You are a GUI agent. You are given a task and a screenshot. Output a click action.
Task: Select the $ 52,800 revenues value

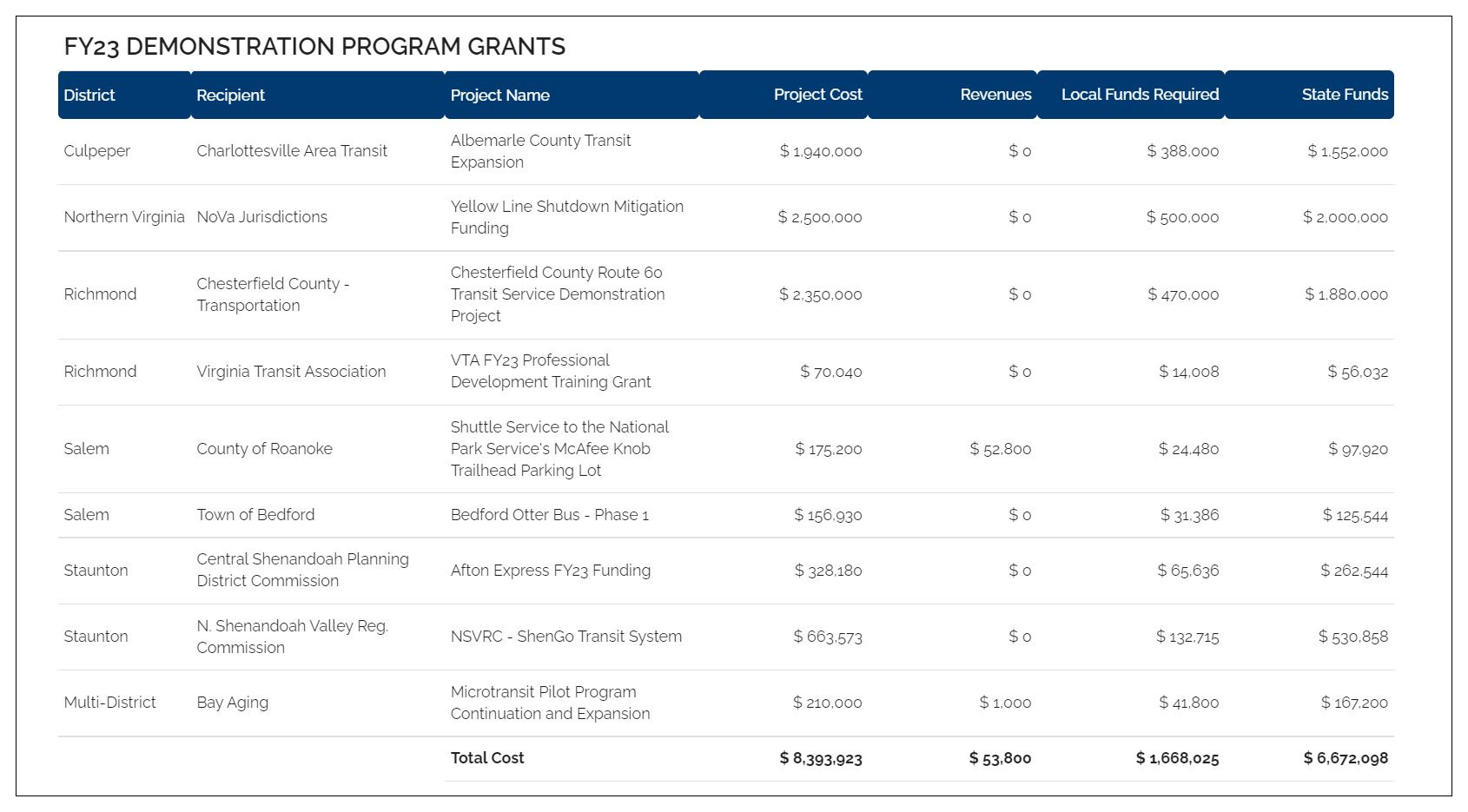1001,449
